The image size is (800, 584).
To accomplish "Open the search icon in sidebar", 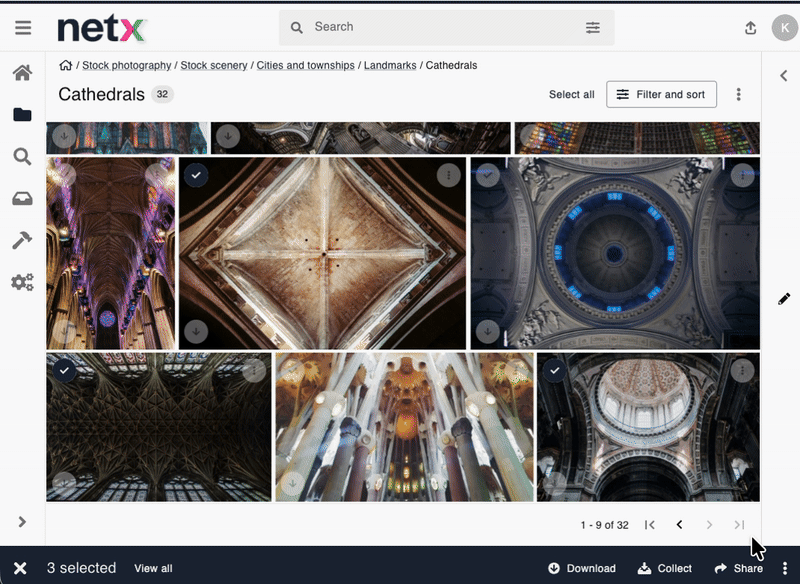I will click(x=22, y=157).
